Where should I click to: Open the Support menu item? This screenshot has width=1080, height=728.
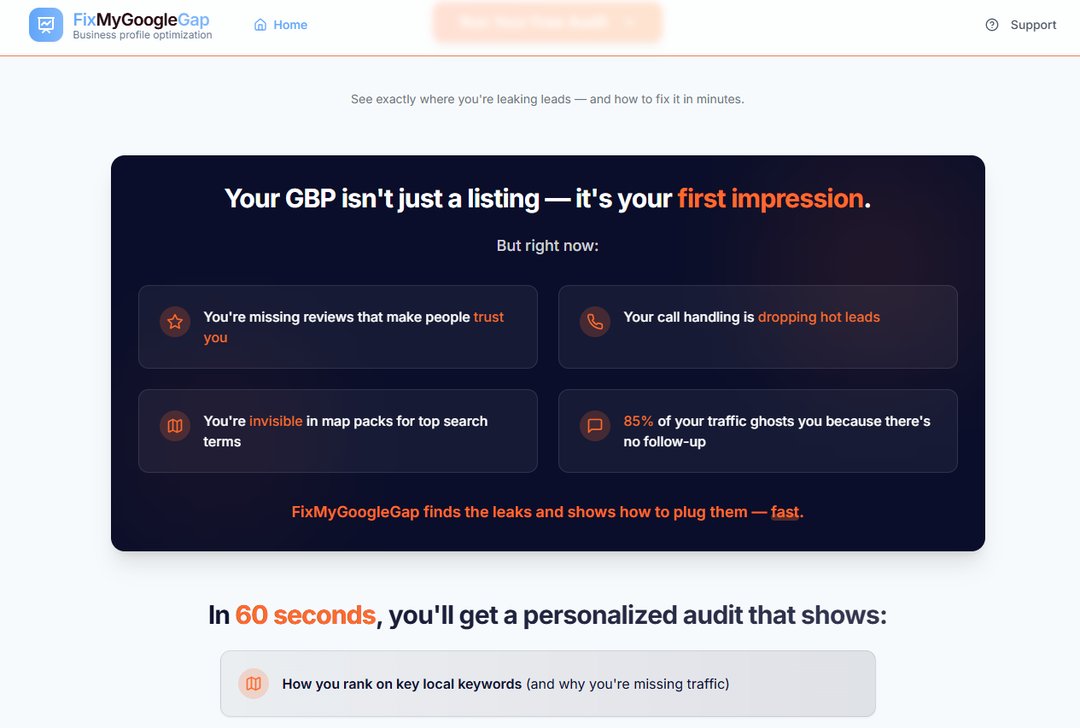pyautogui.click(x=1021, y=25)
